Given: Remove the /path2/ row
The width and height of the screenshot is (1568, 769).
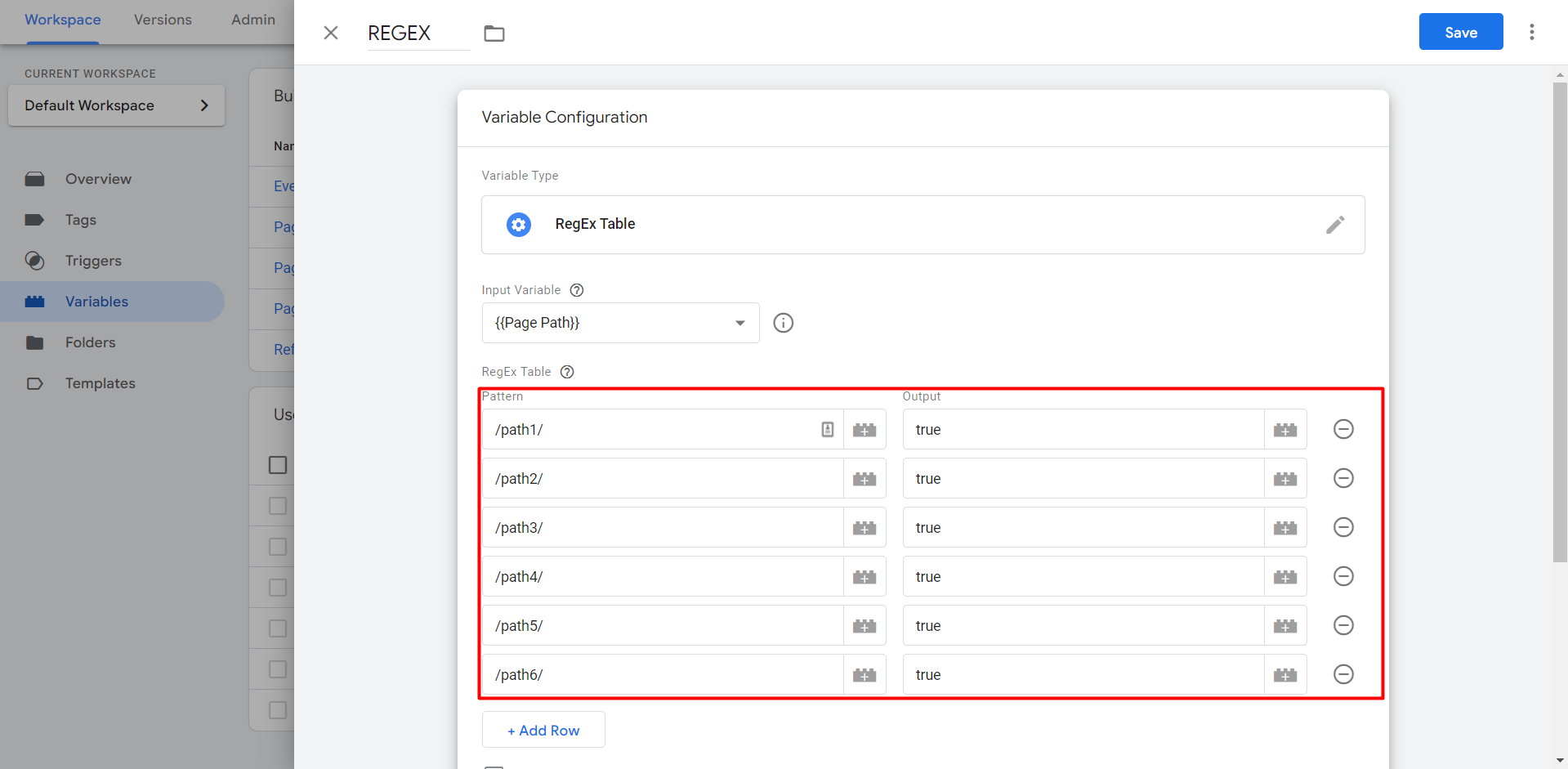Looking at the screenshot, I should coord(1343,478).
